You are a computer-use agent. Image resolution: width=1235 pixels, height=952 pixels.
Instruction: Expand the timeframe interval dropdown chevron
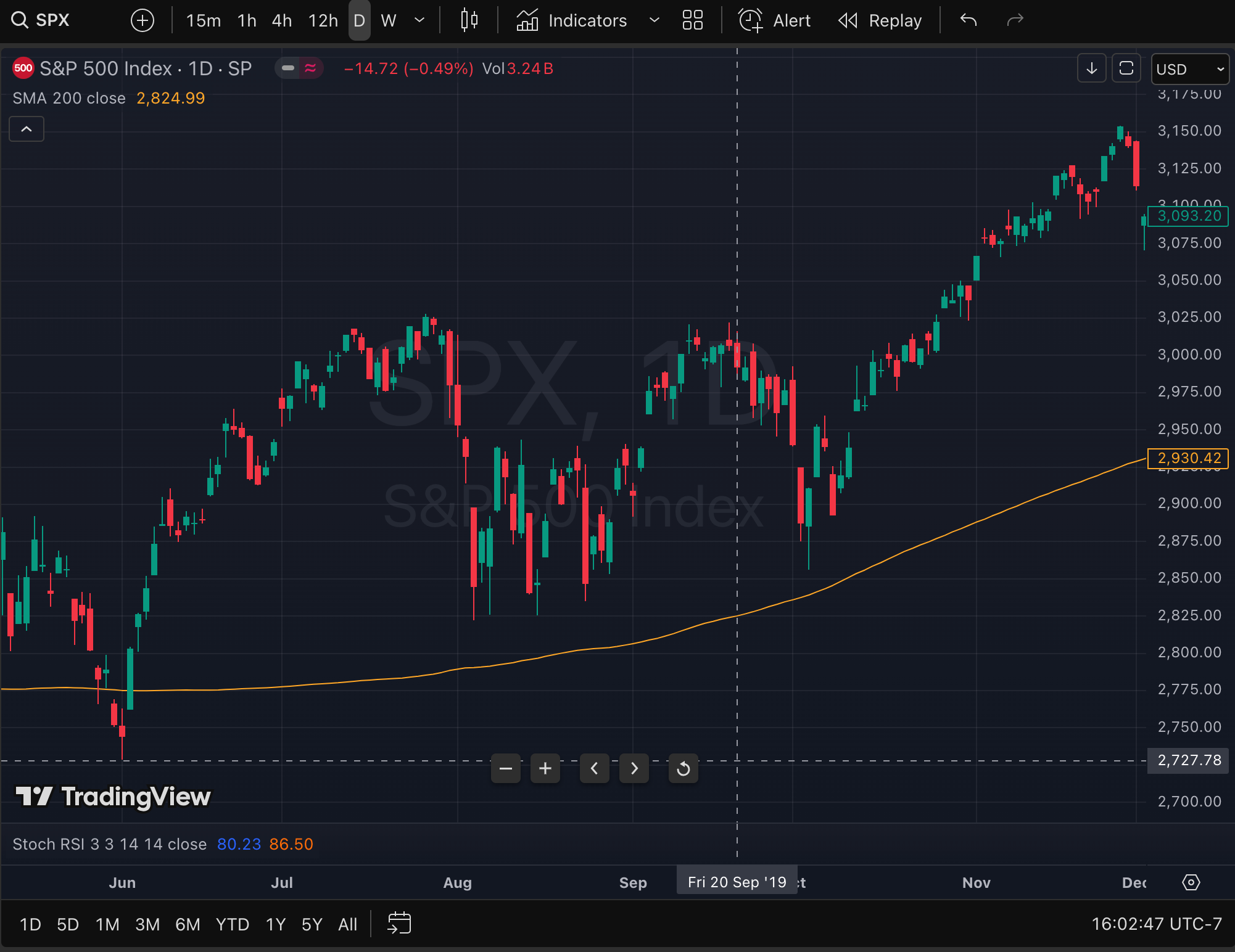tap(419, 20)
